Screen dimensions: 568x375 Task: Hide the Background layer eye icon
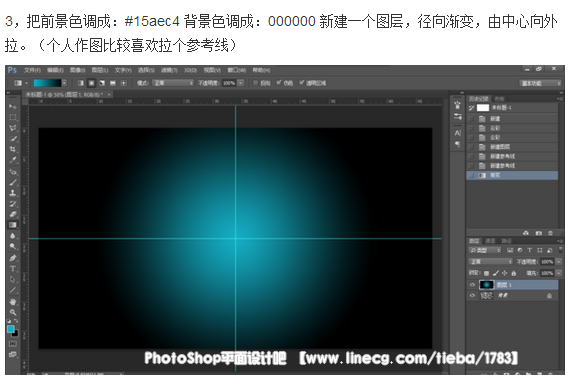[472, 296]
